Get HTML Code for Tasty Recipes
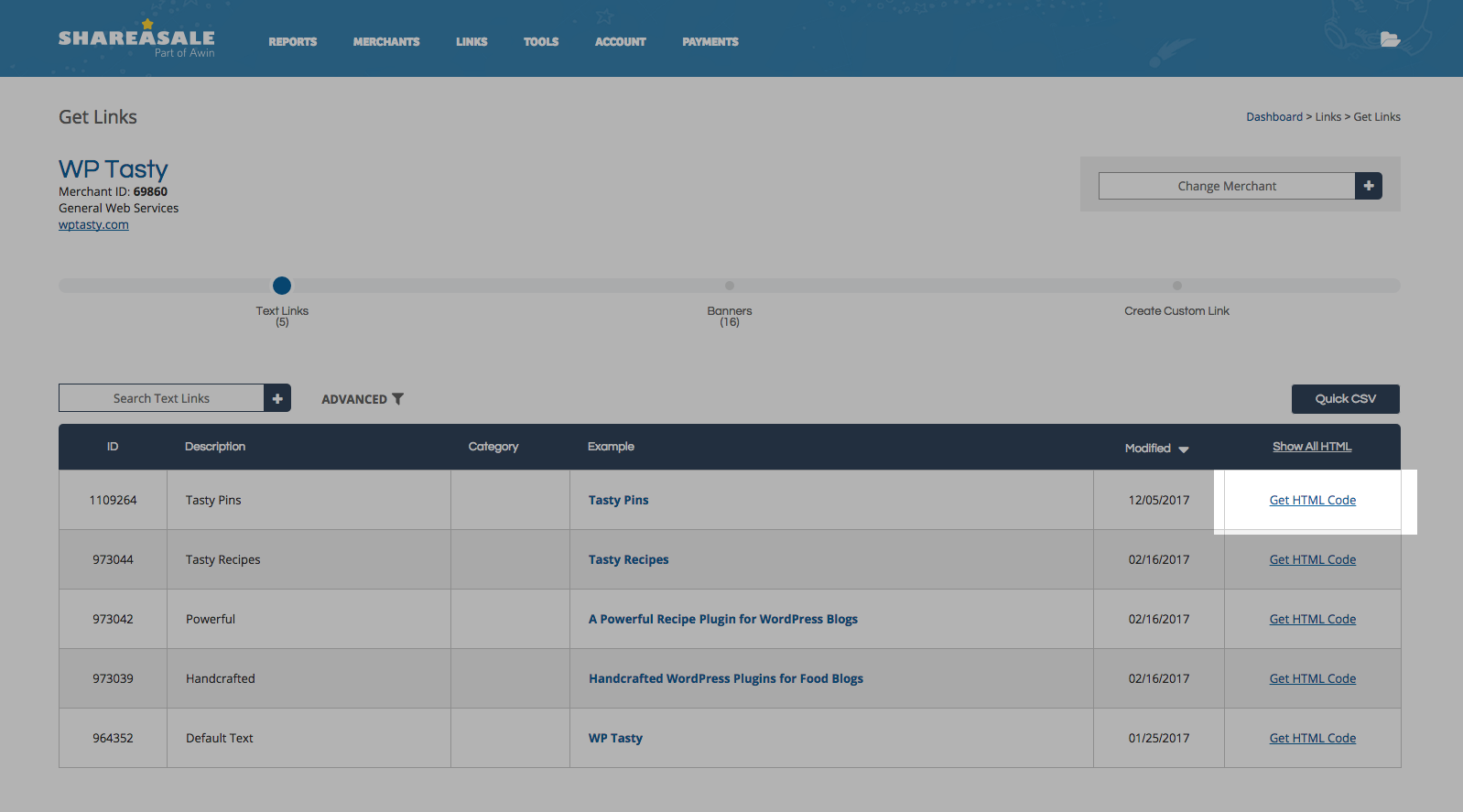Screen dimensions: 1463x812 1313,559
